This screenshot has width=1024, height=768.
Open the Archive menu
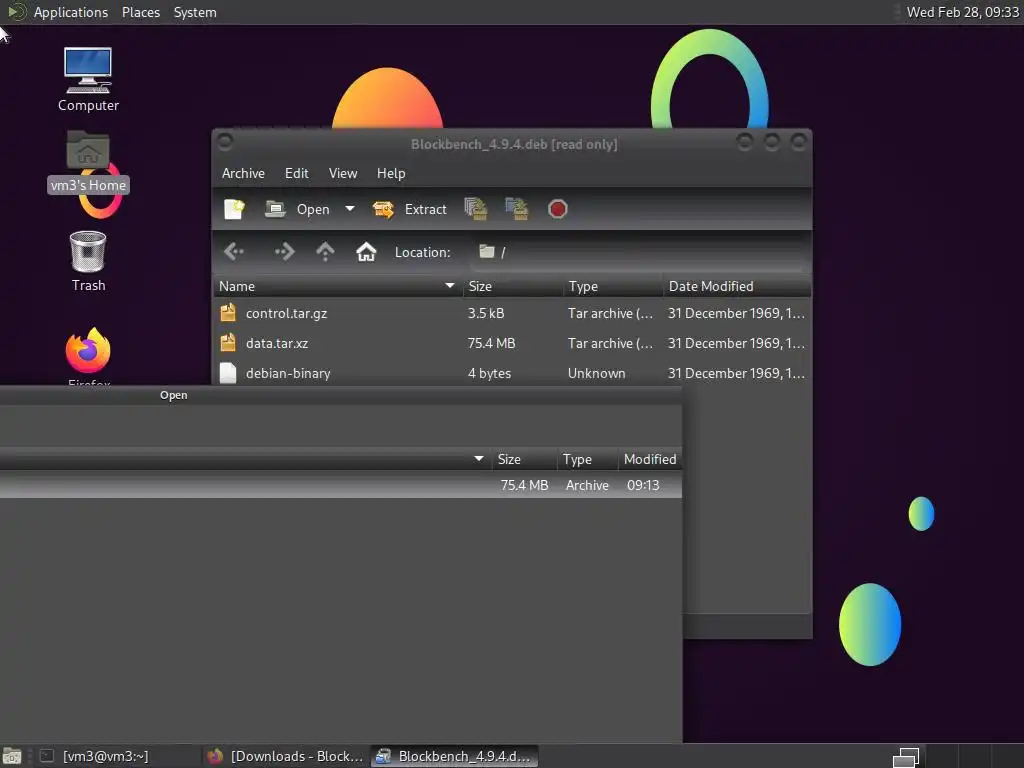pos(243,173)
